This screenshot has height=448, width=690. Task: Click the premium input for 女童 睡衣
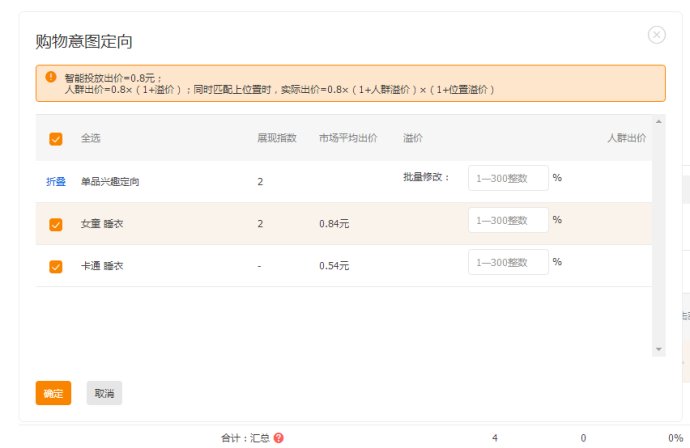click(508, 220)
